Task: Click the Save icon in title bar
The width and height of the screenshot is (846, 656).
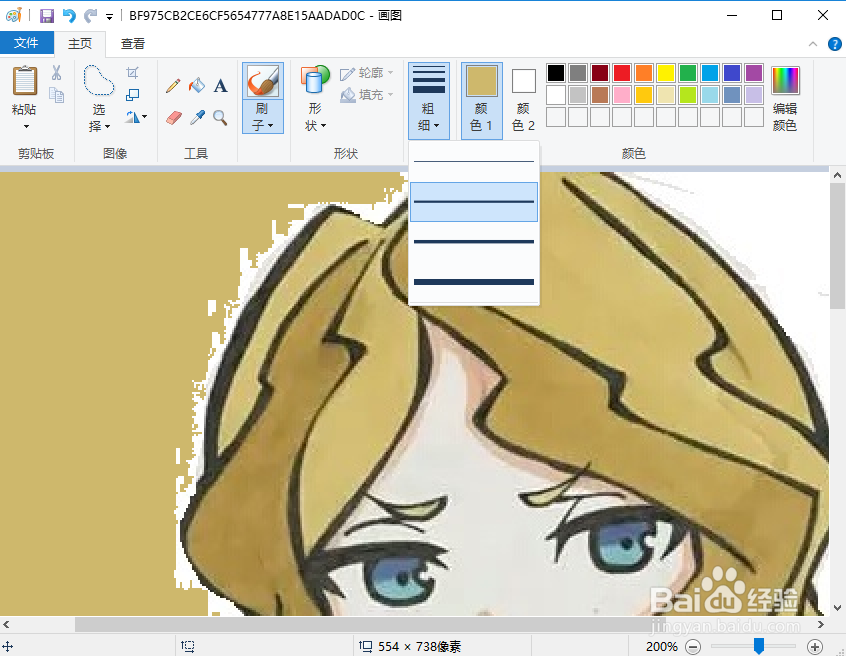Action: (46, 14)
